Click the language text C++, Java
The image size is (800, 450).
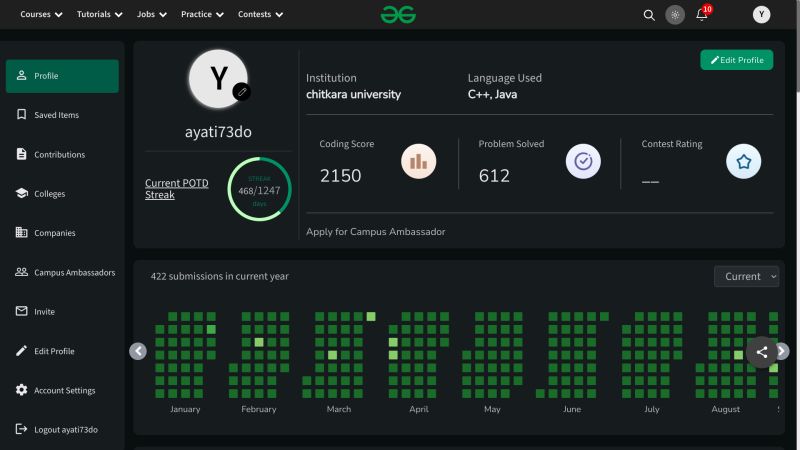click(492, 94)
